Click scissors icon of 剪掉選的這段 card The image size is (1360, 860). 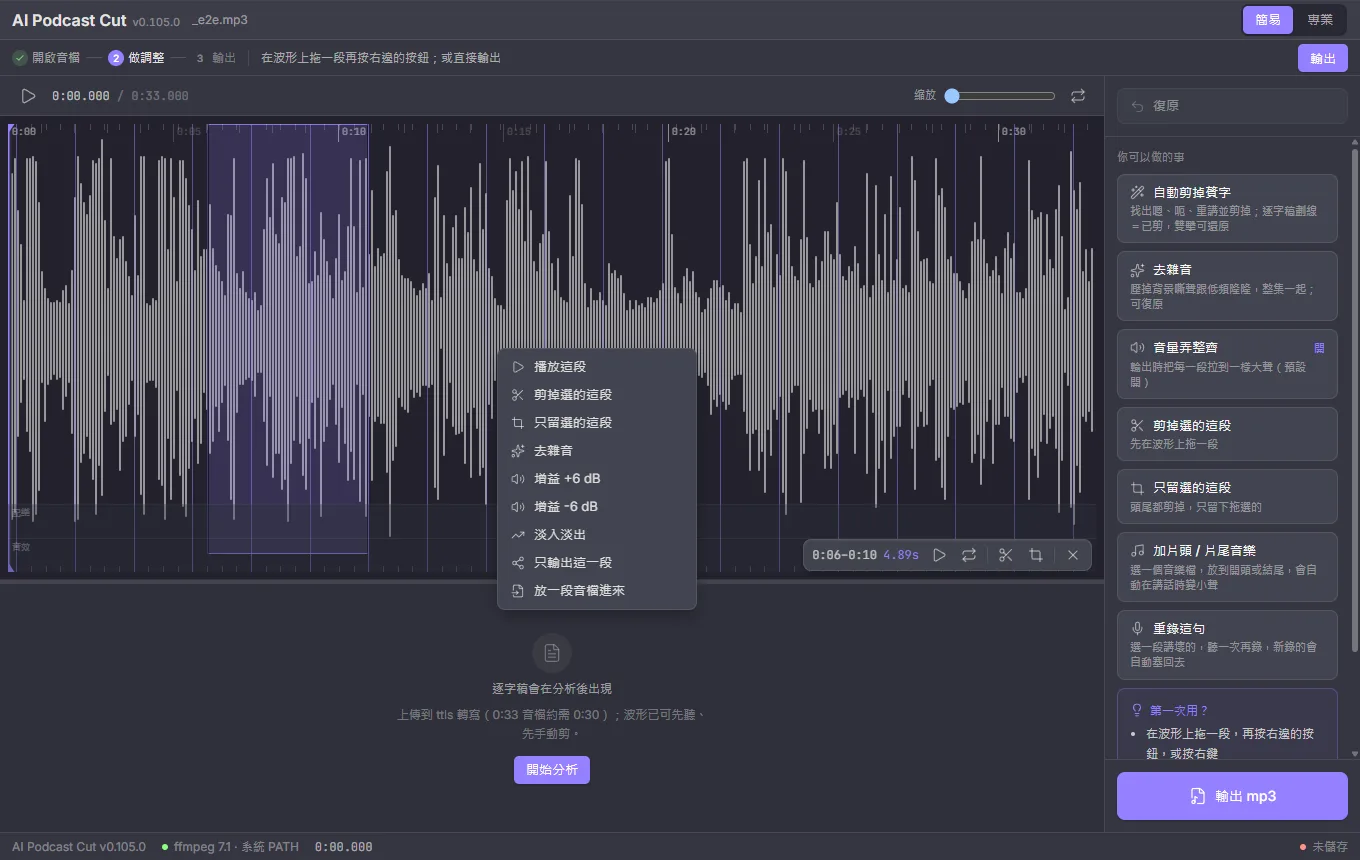(x=1137, y=426)
